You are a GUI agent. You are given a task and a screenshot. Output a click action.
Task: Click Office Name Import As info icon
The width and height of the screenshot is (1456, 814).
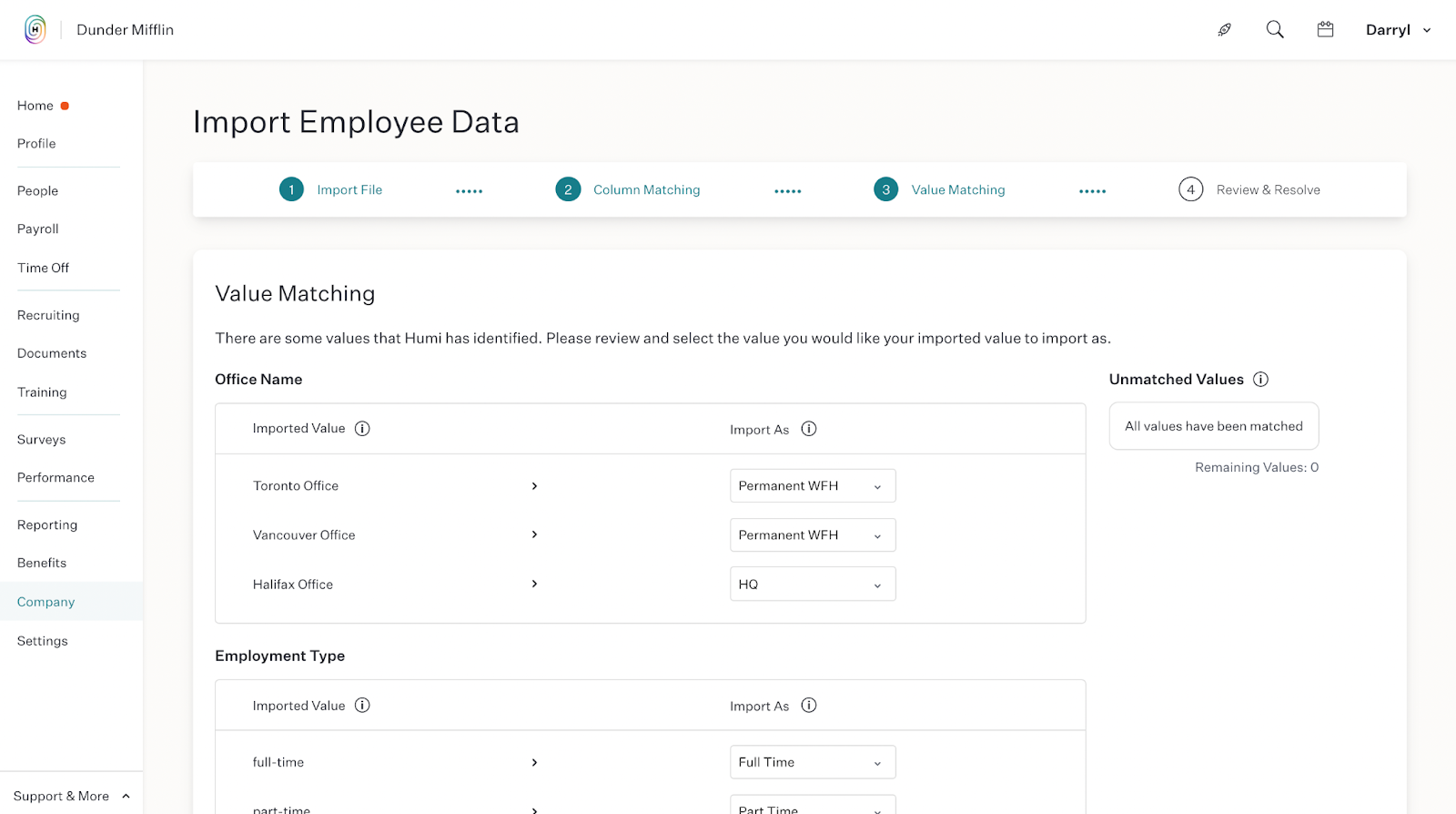pos(809,429)
